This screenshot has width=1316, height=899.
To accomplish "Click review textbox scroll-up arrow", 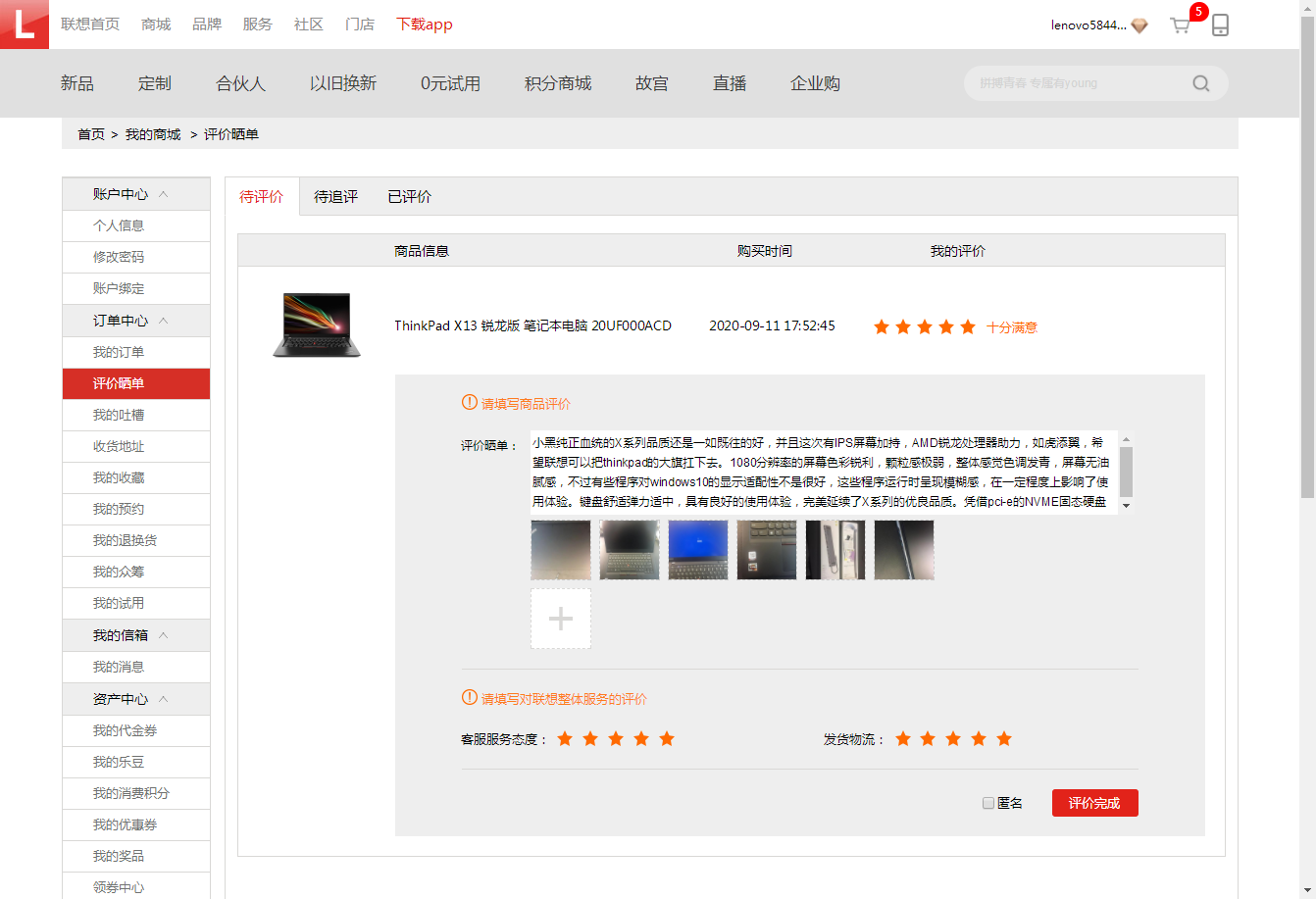I will pyautogui.click(x=1126, y=439).
